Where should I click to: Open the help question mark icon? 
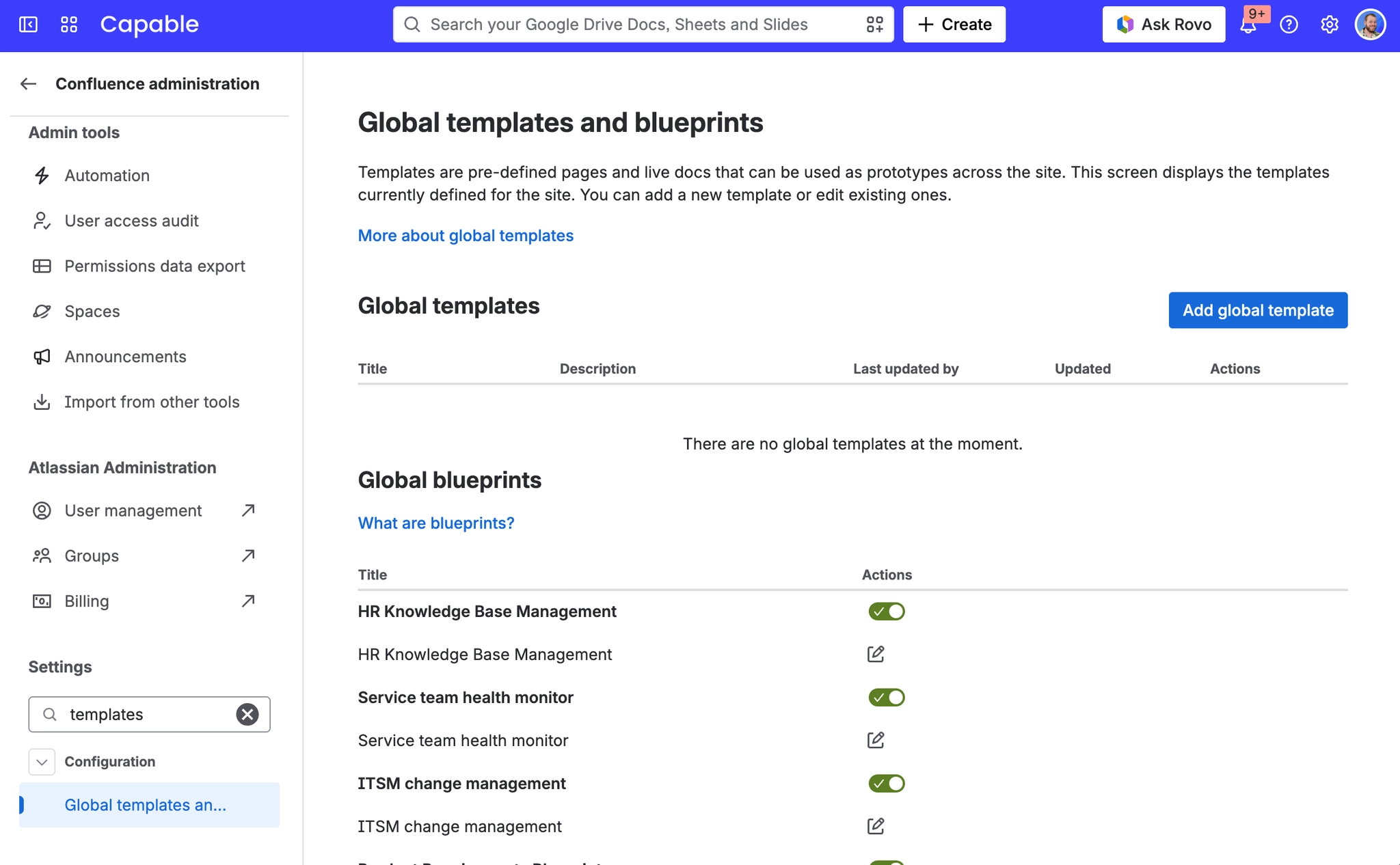pyautogui.click(x=1289, y=25)
